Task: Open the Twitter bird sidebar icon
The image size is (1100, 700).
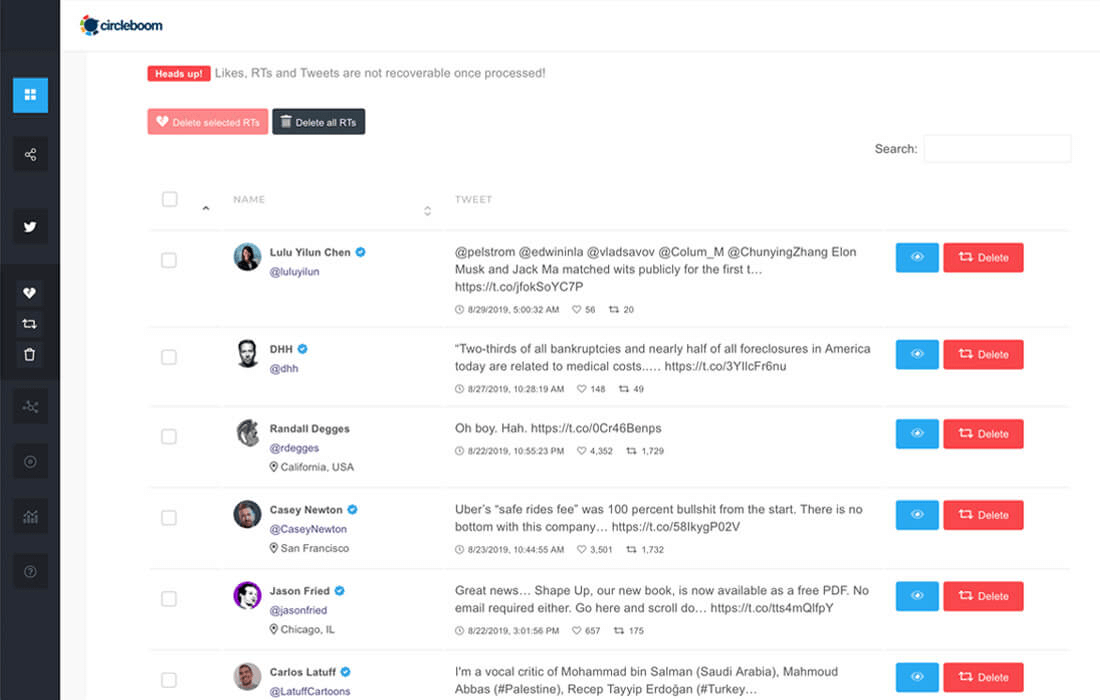Action: (30, 227)
